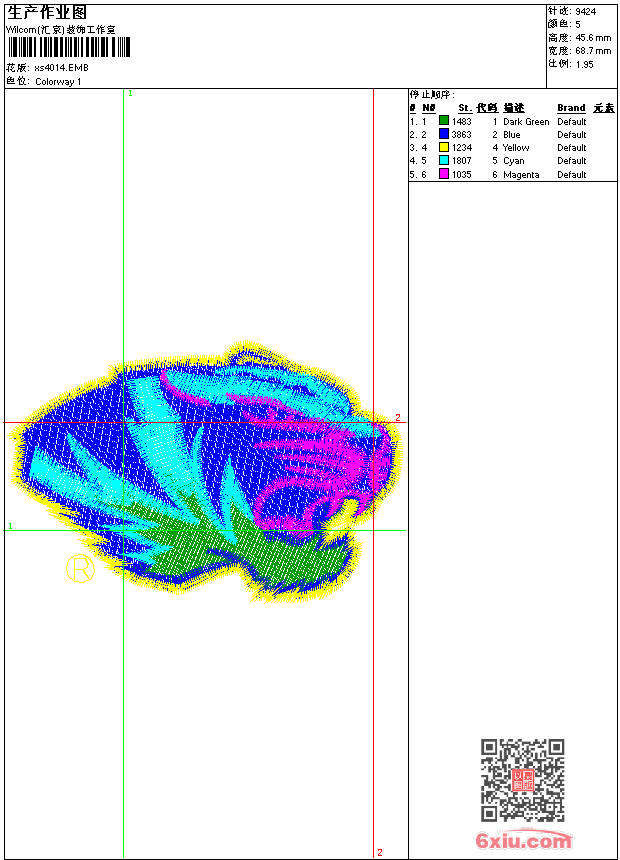Click the 生产作业图 worksheet title

point(47,12)
